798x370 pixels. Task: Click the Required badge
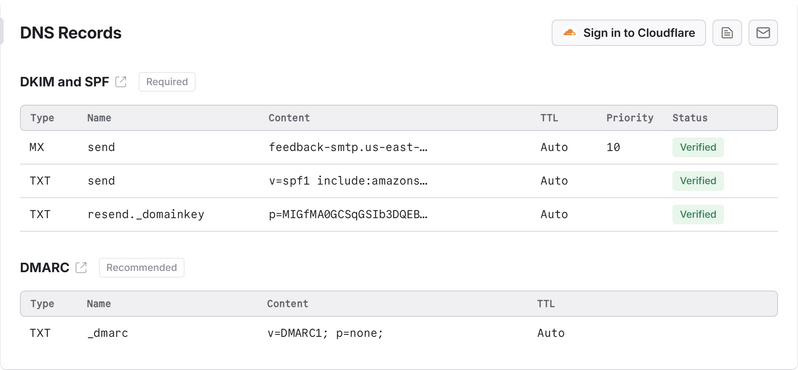pyautogui.click(x=167, y=82)
